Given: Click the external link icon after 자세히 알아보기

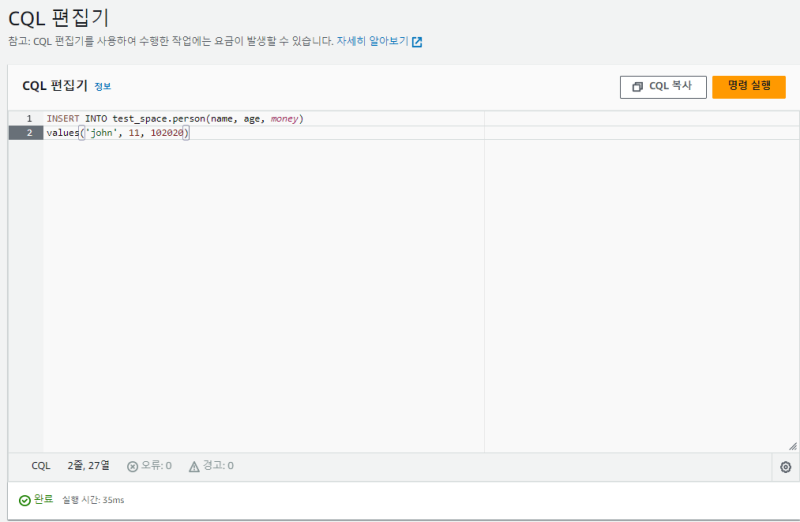Looking at the screenshot, I should (x=417, y=42).
